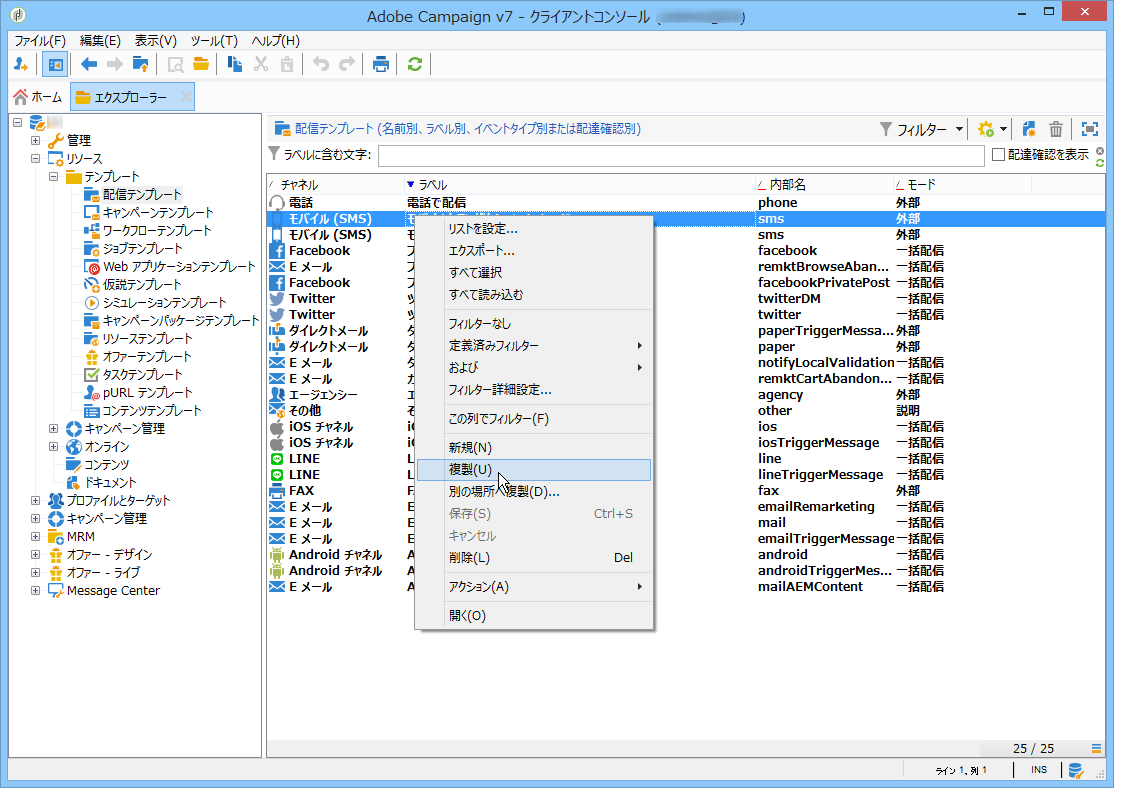
Task: Click the ラベルに含む文字 filter input field
Action: 680,155
